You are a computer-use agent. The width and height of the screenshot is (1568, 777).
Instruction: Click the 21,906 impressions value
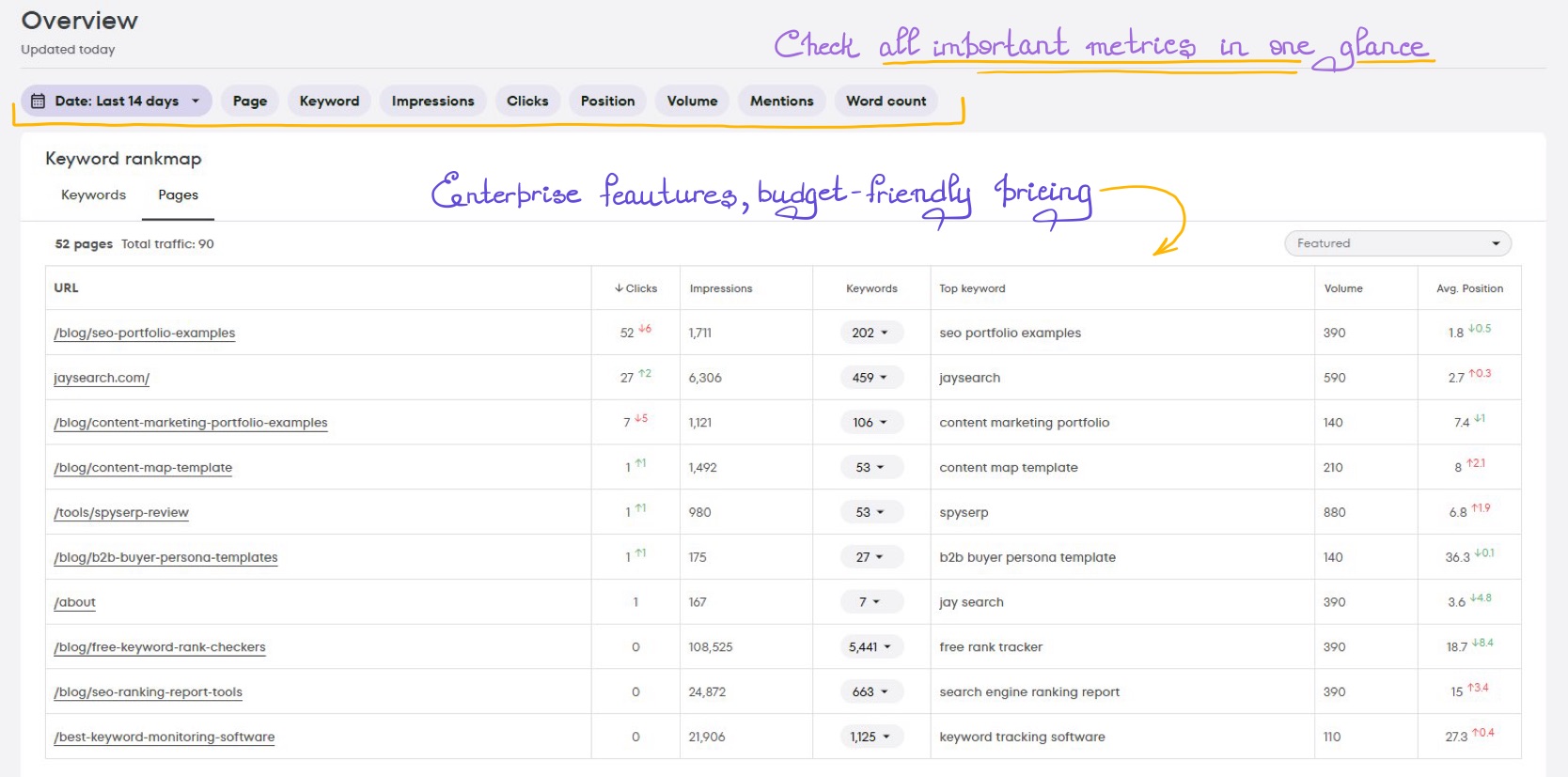tap(707, 738)
